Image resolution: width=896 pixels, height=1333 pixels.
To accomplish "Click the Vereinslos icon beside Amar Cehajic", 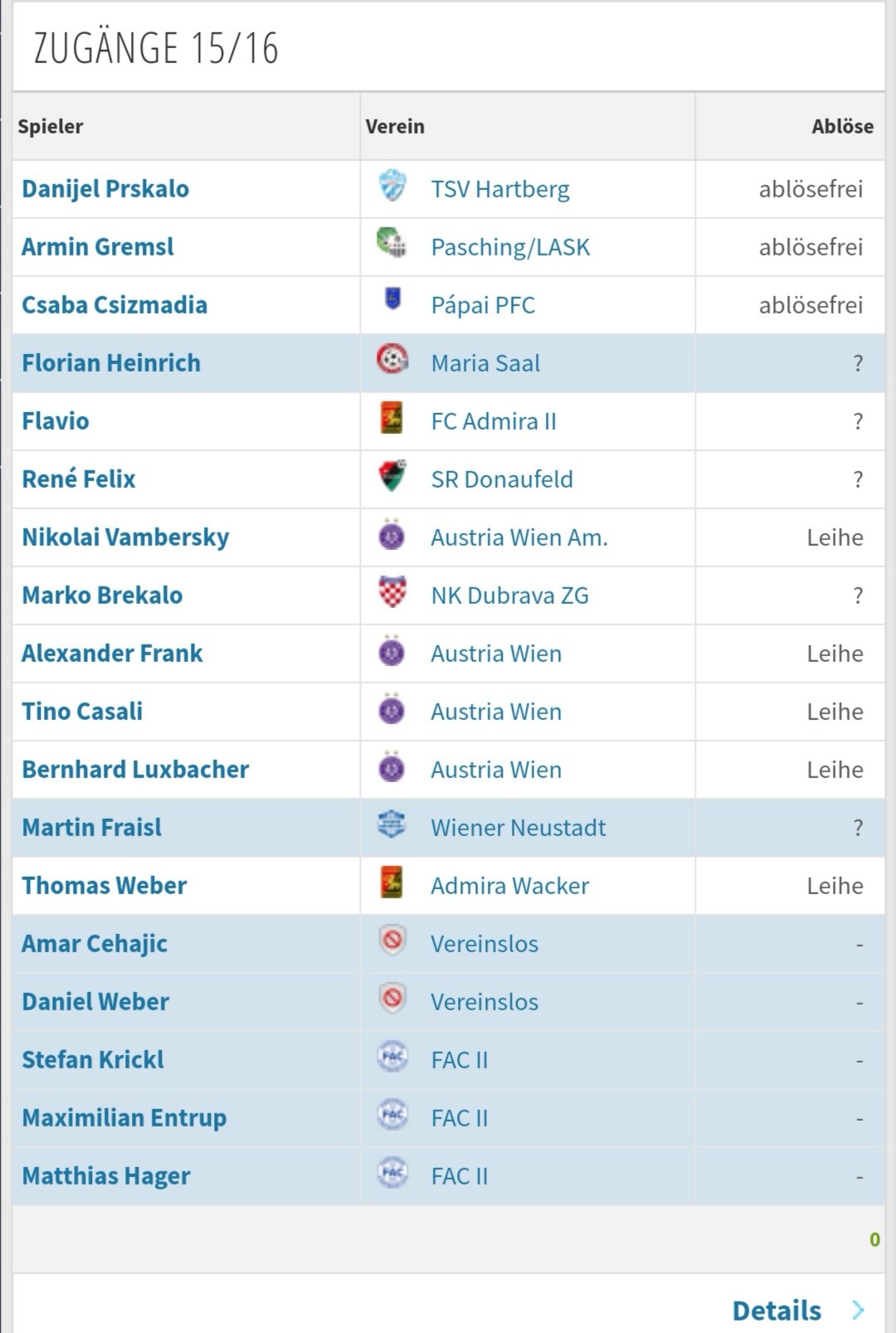I will pos(392,941).
